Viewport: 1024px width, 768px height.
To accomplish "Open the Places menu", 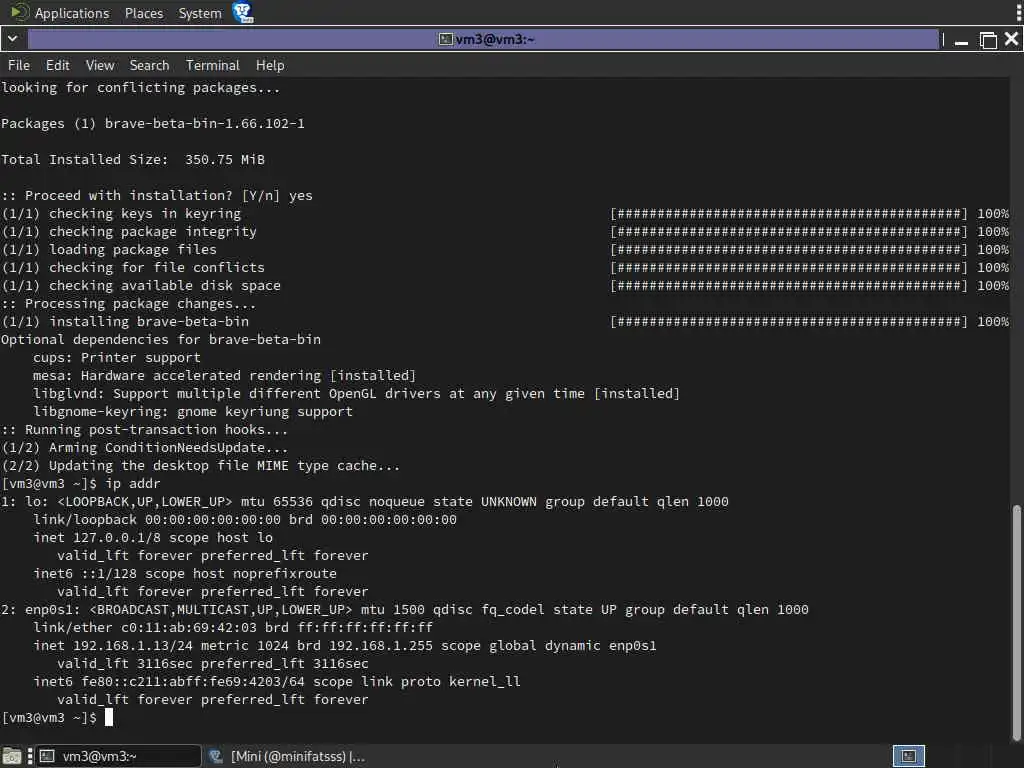I will [144, 13].
